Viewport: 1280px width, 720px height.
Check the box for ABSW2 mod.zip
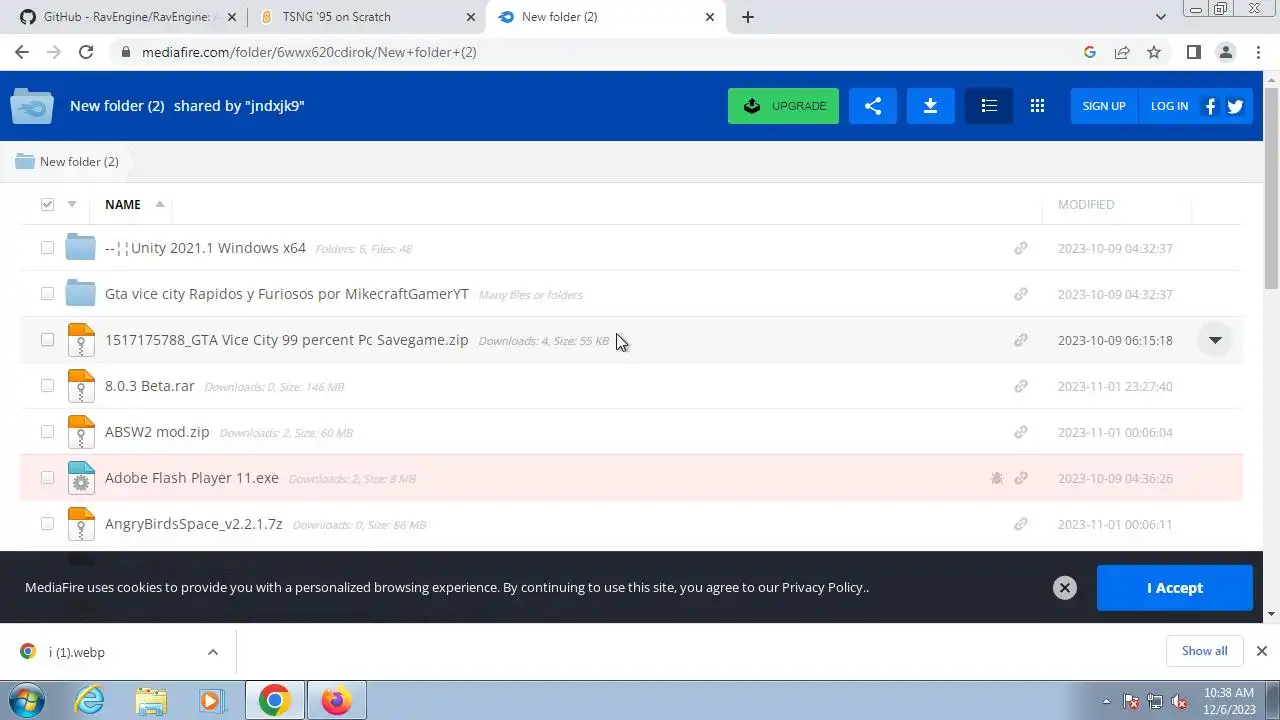[x=47, y=432]
